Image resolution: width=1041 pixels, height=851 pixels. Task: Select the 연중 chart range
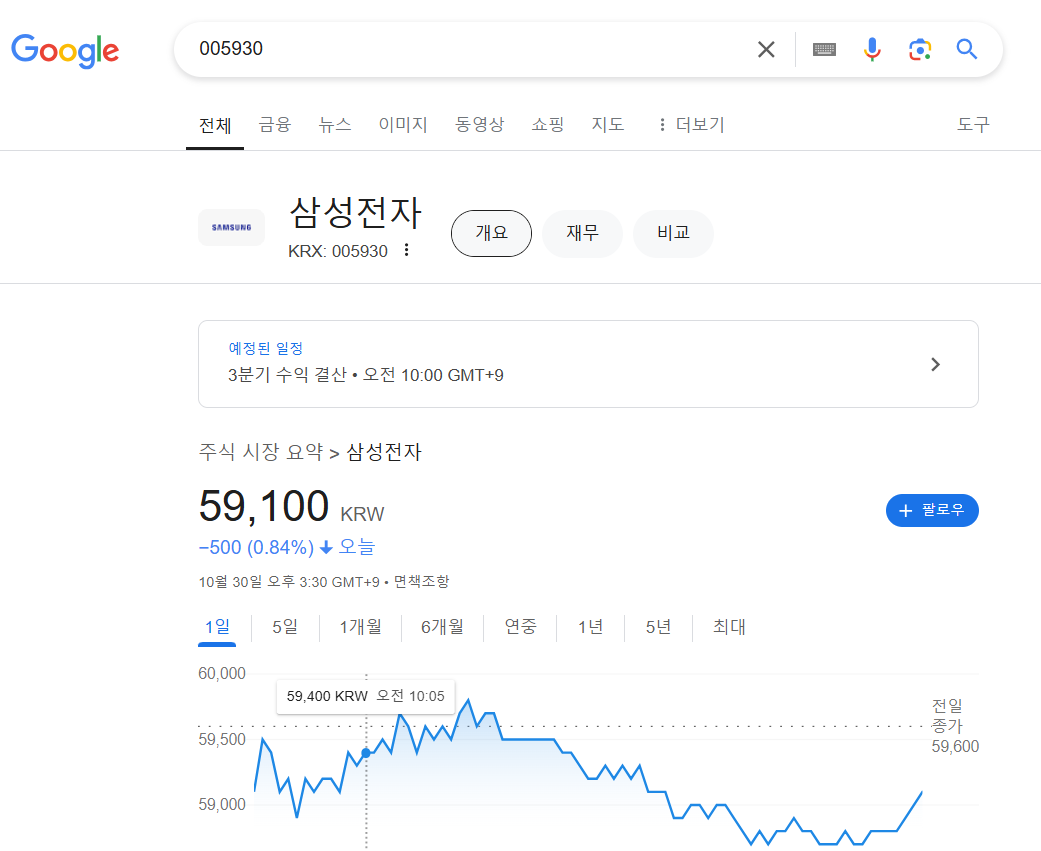click(520, 627)
